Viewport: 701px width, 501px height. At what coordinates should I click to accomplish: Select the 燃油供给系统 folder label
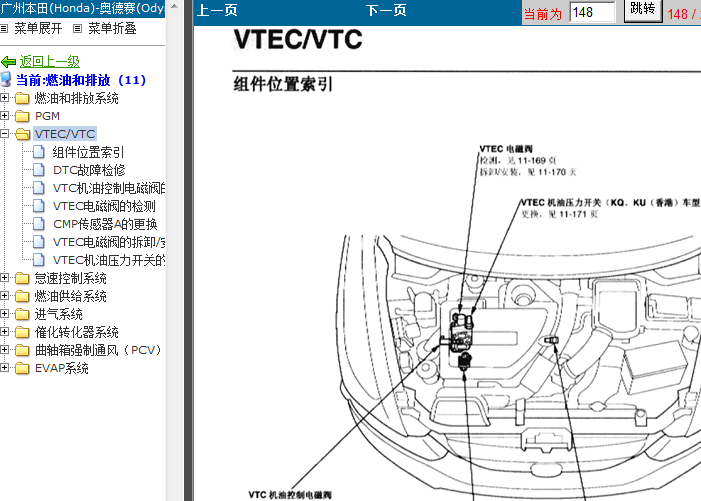[x=71, y=296]
